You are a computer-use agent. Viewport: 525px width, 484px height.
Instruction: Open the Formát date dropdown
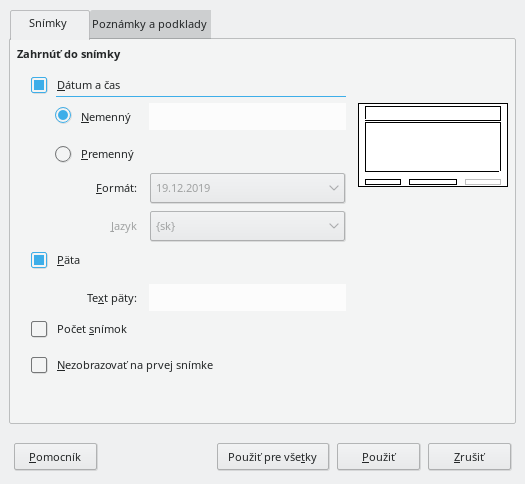click(x=247, y=188)
